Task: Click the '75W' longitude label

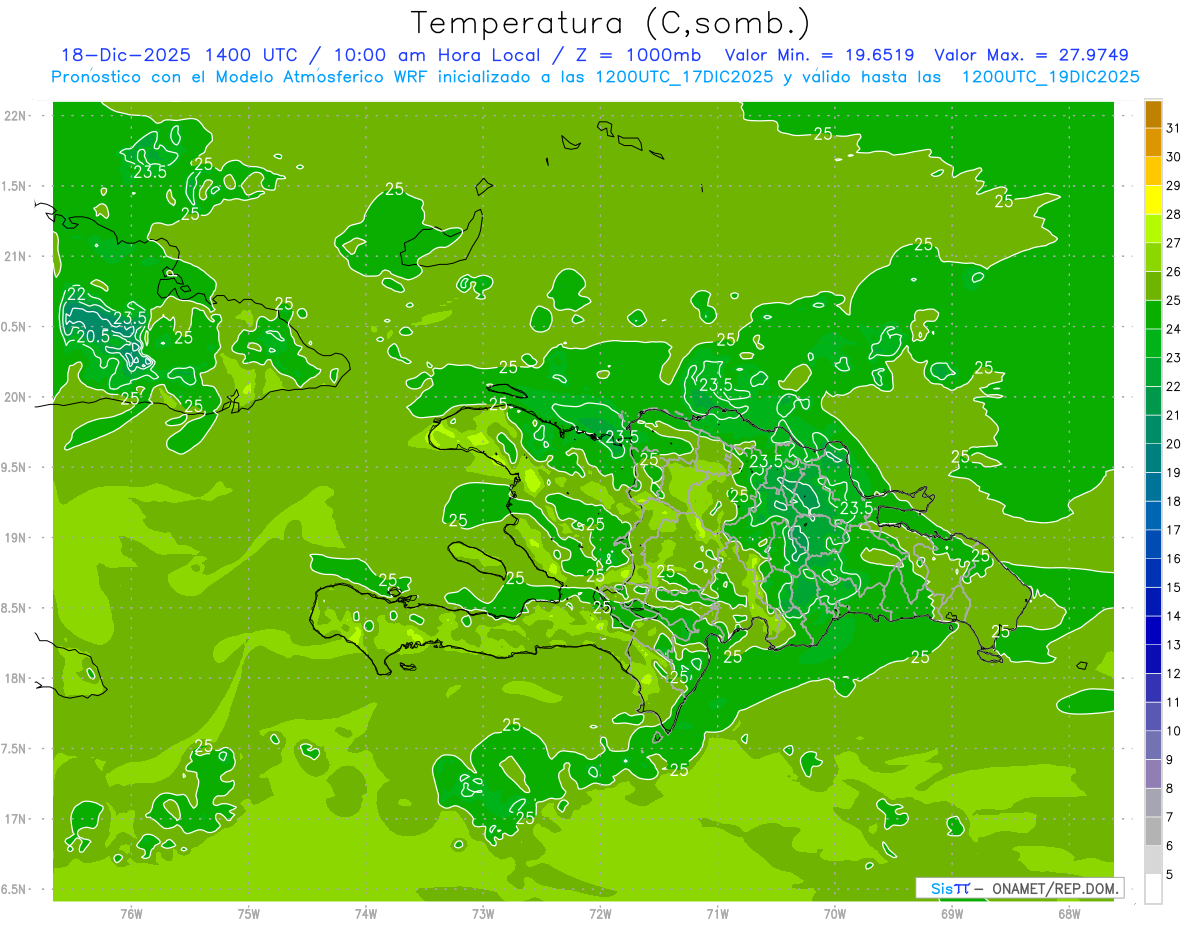Action: click(x=249, y=913)
